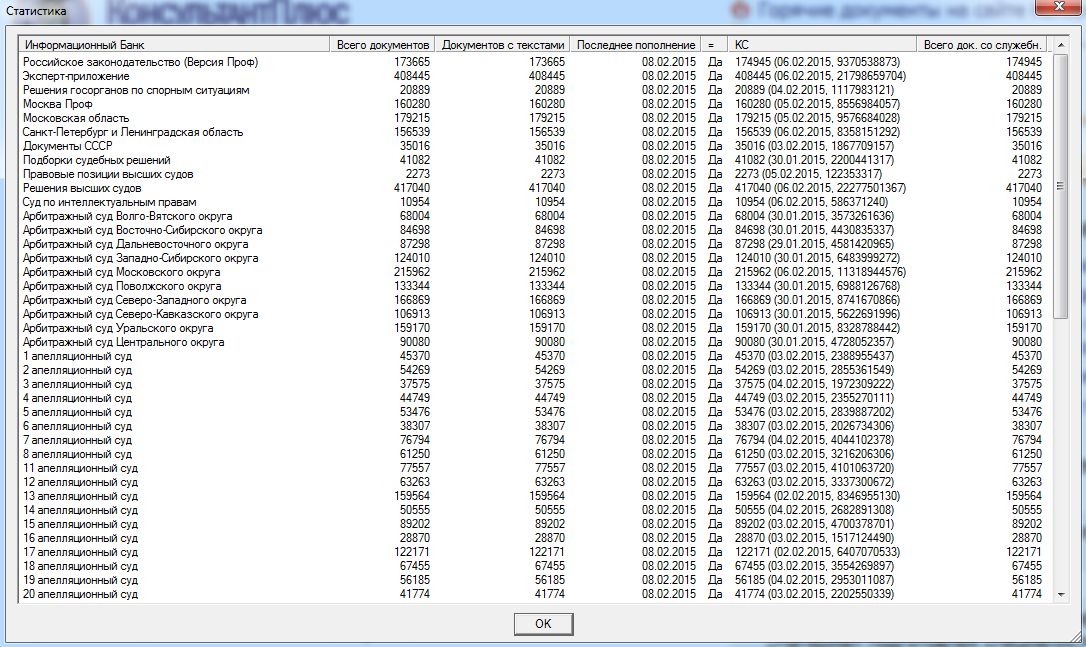Select Суд по интеллектуальным правам row
The width and height of the screenshot is (1086, 647).
[x=533, y=202]
